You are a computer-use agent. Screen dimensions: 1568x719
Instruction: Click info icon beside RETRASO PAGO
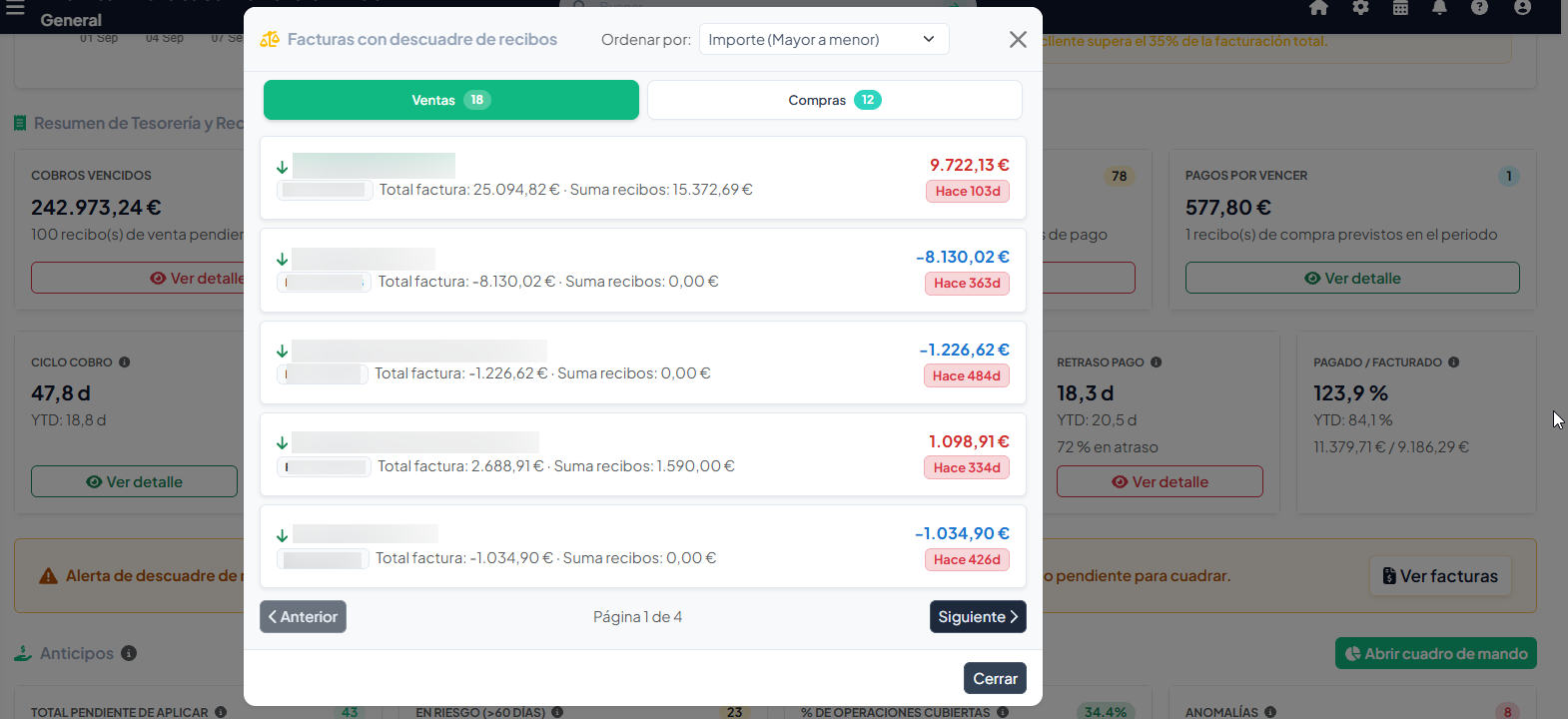(1156, 362)
